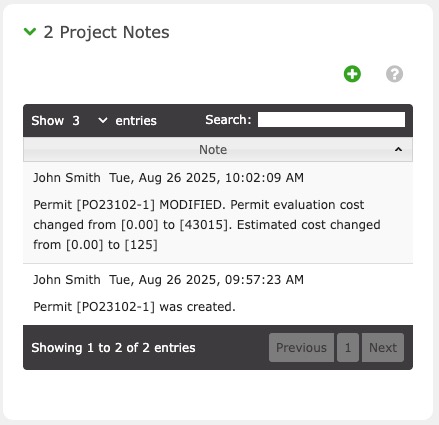Open the Show entries count dropdown

[89, 120]
